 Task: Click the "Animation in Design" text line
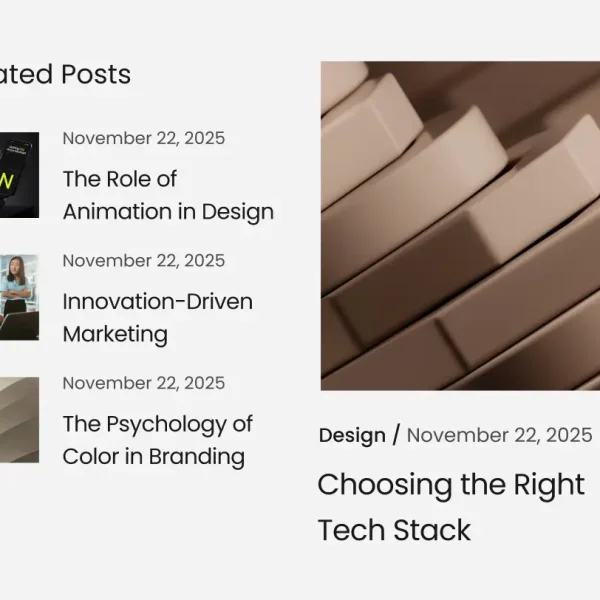coord(167,212)
